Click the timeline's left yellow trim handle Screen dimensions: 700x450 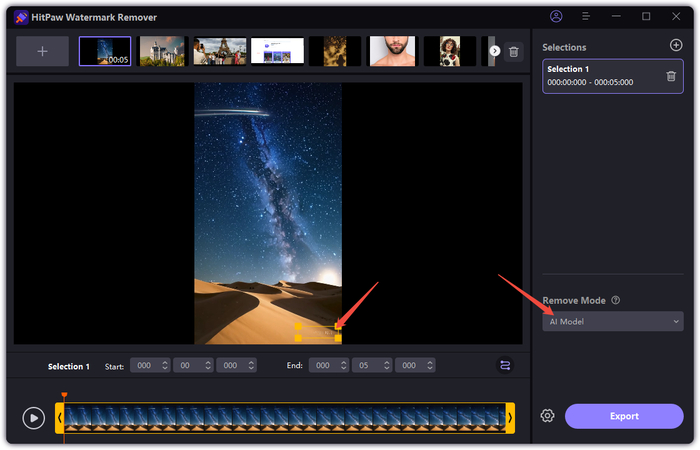pyautogui.click(x=60, y=417)
